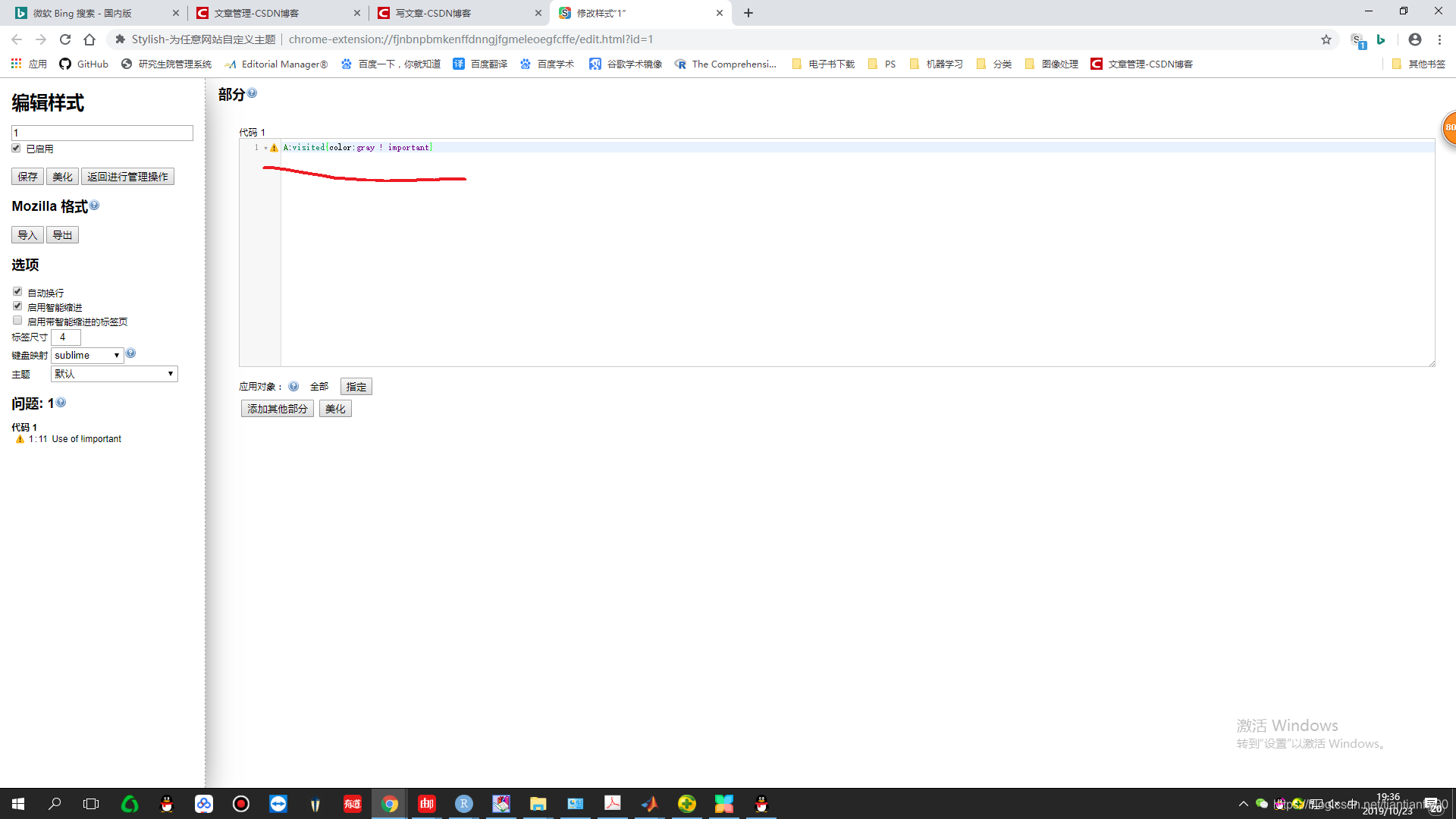
Task: Disable the 自动换行 option
Action: (17, 292)
